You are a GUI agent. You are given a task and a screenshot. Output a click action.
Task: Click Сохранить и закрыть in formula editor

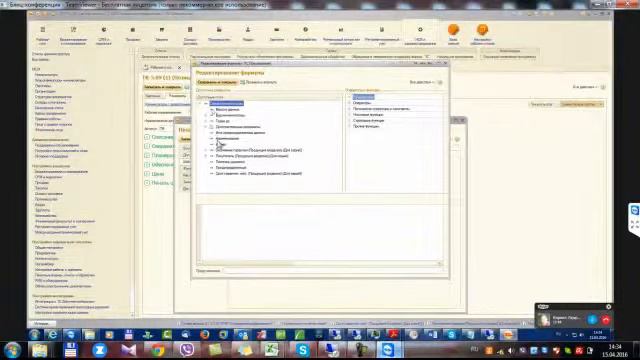pyautogui.click(x=217, y=82)
